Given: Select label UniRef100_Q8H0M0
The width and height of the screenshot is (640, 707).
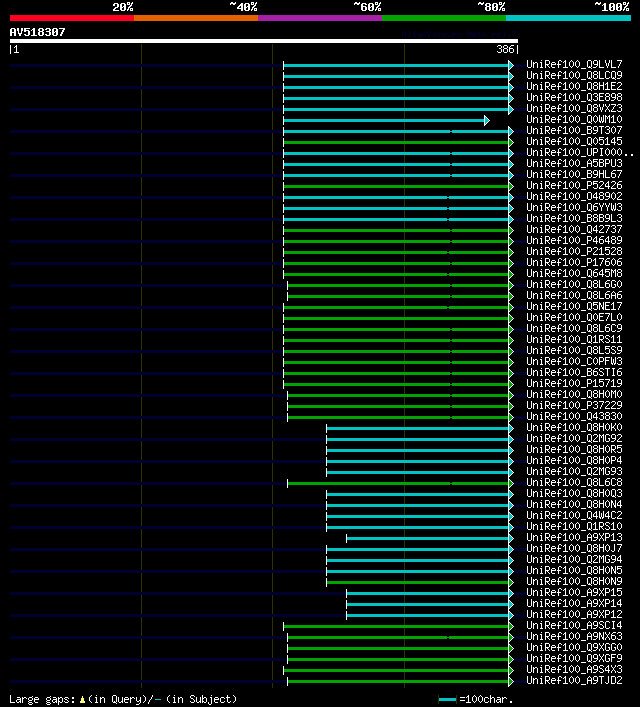Looking at the screenshot, I should point(574,394).
